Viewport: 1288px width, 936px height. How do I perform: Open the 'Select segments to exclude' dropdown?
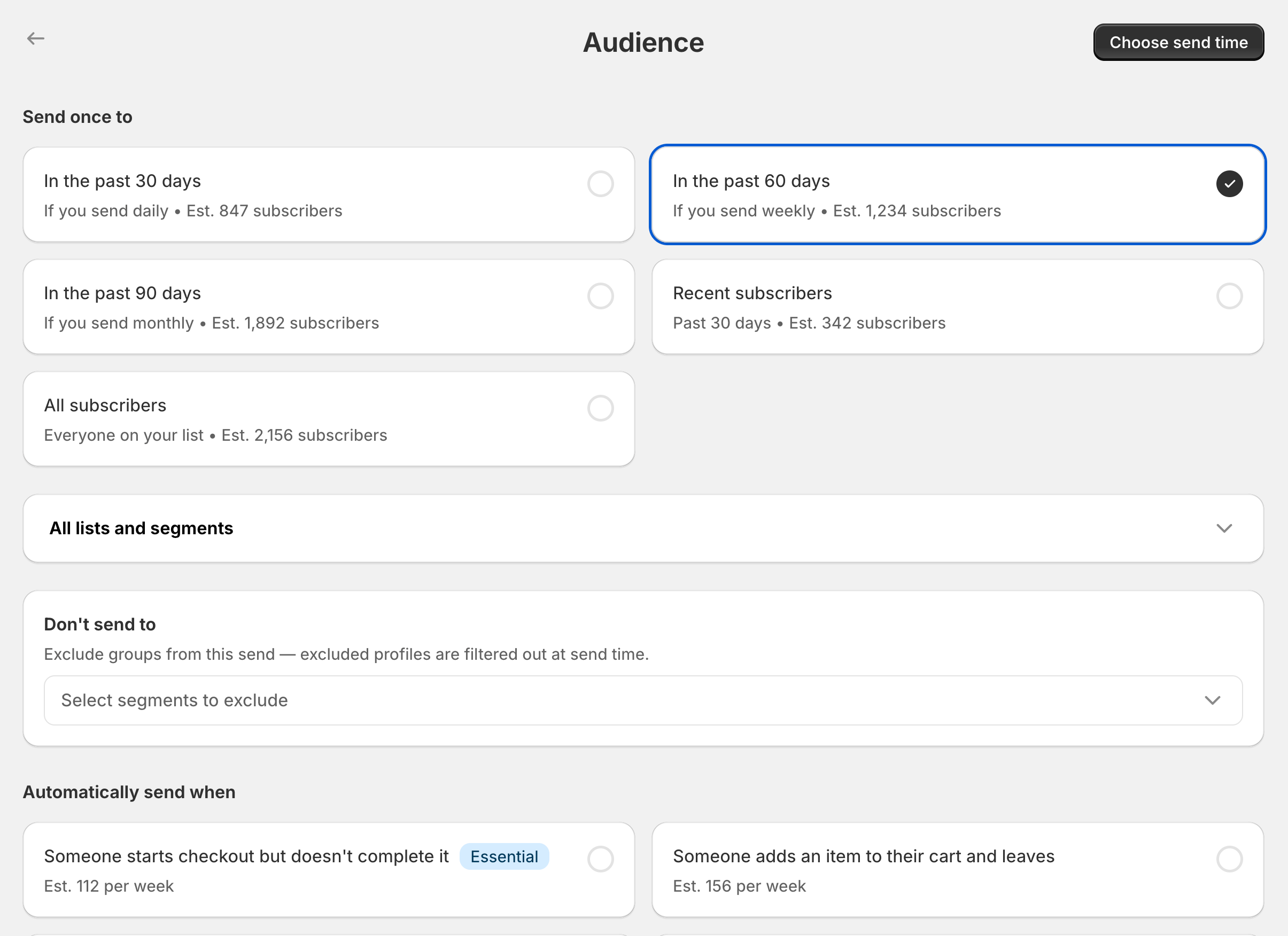[x=643, y=700]
